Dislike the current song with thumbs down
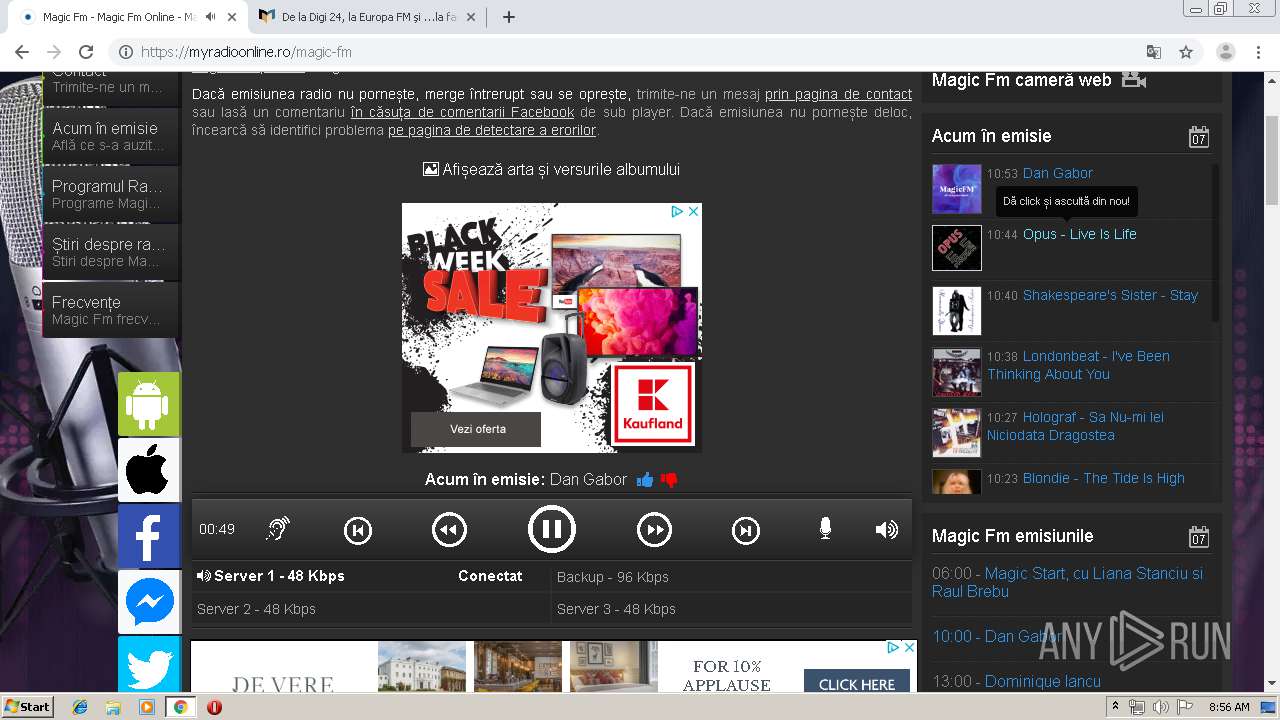Screen dimensions: 1280x720 [669, 480]
